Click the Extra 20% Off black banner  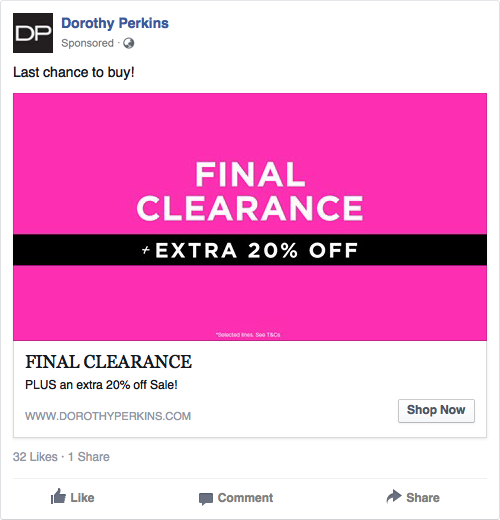pos(250,250)
